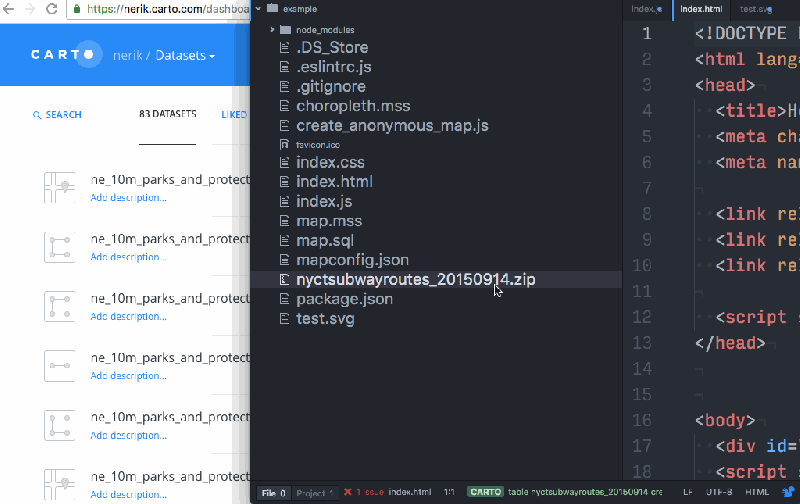The image size is (800, 504).
Task: Click index.html file name in status bar
Action: click(410, 492)
